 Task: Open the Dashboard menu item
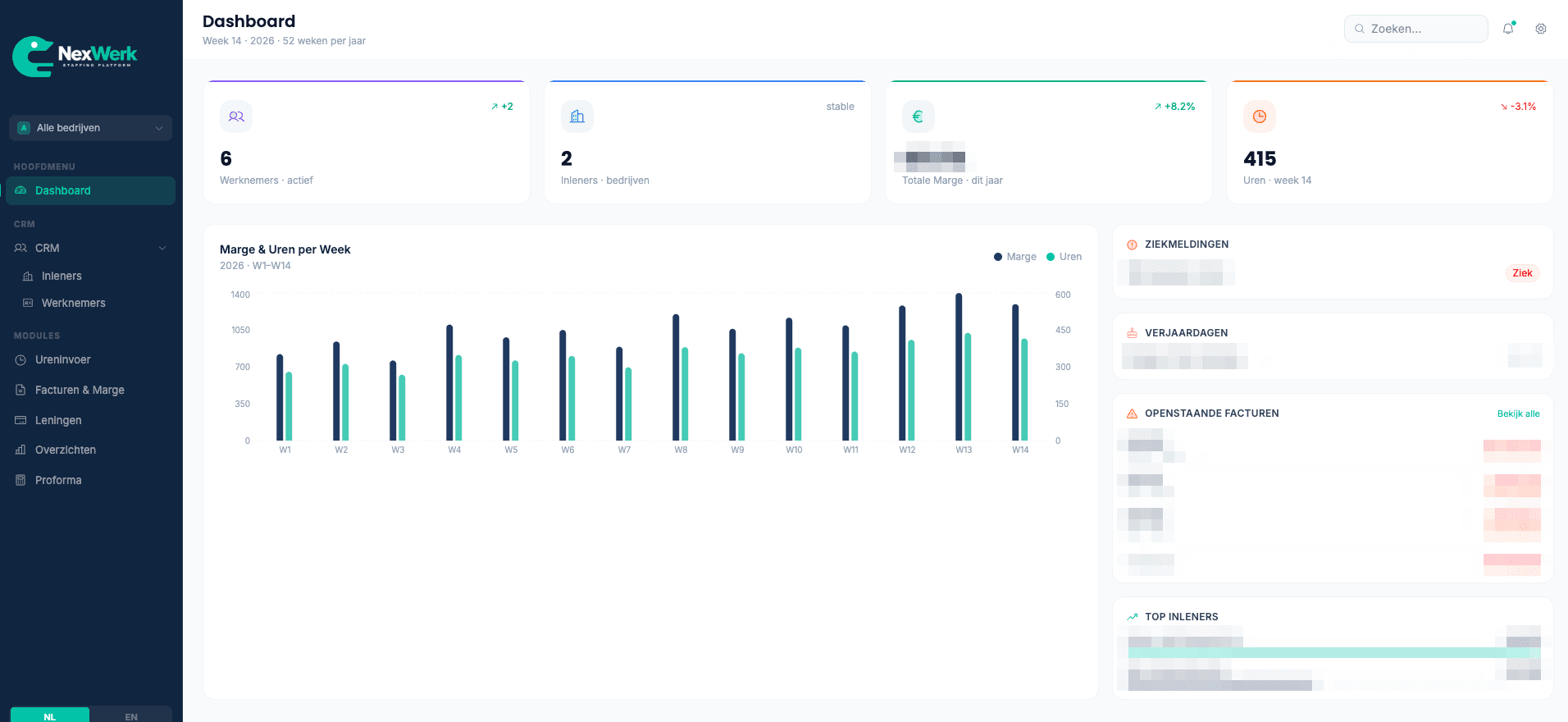coord(91,190)
